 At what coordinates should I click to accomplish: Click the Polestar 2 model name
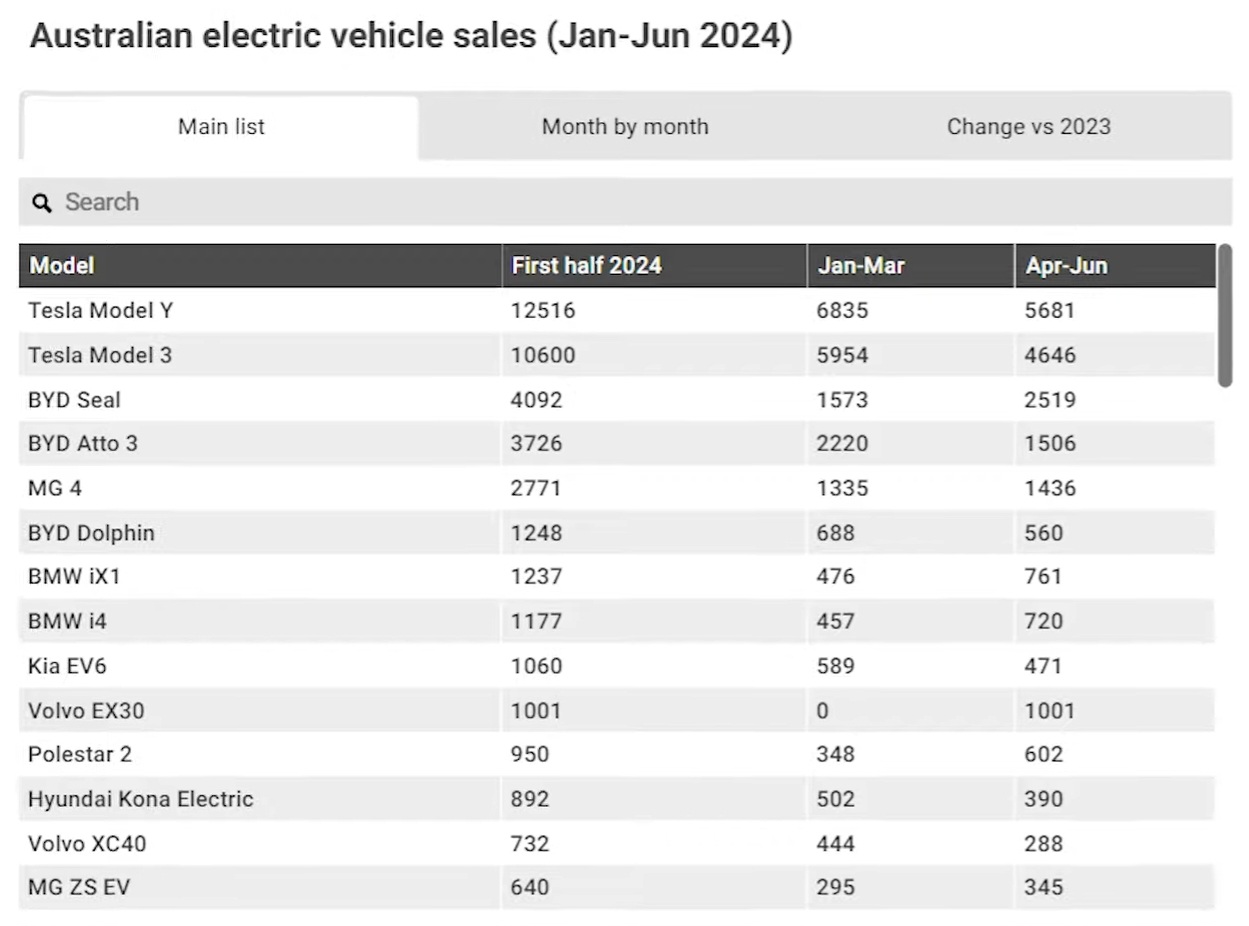(80, 754)
